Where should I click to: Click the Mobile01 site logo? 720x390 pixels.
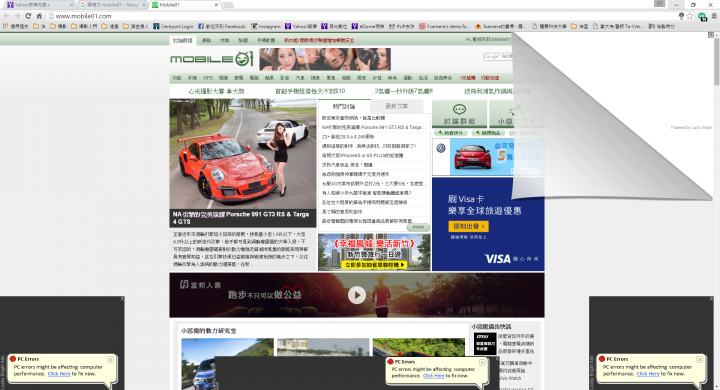tap(212, 59)
